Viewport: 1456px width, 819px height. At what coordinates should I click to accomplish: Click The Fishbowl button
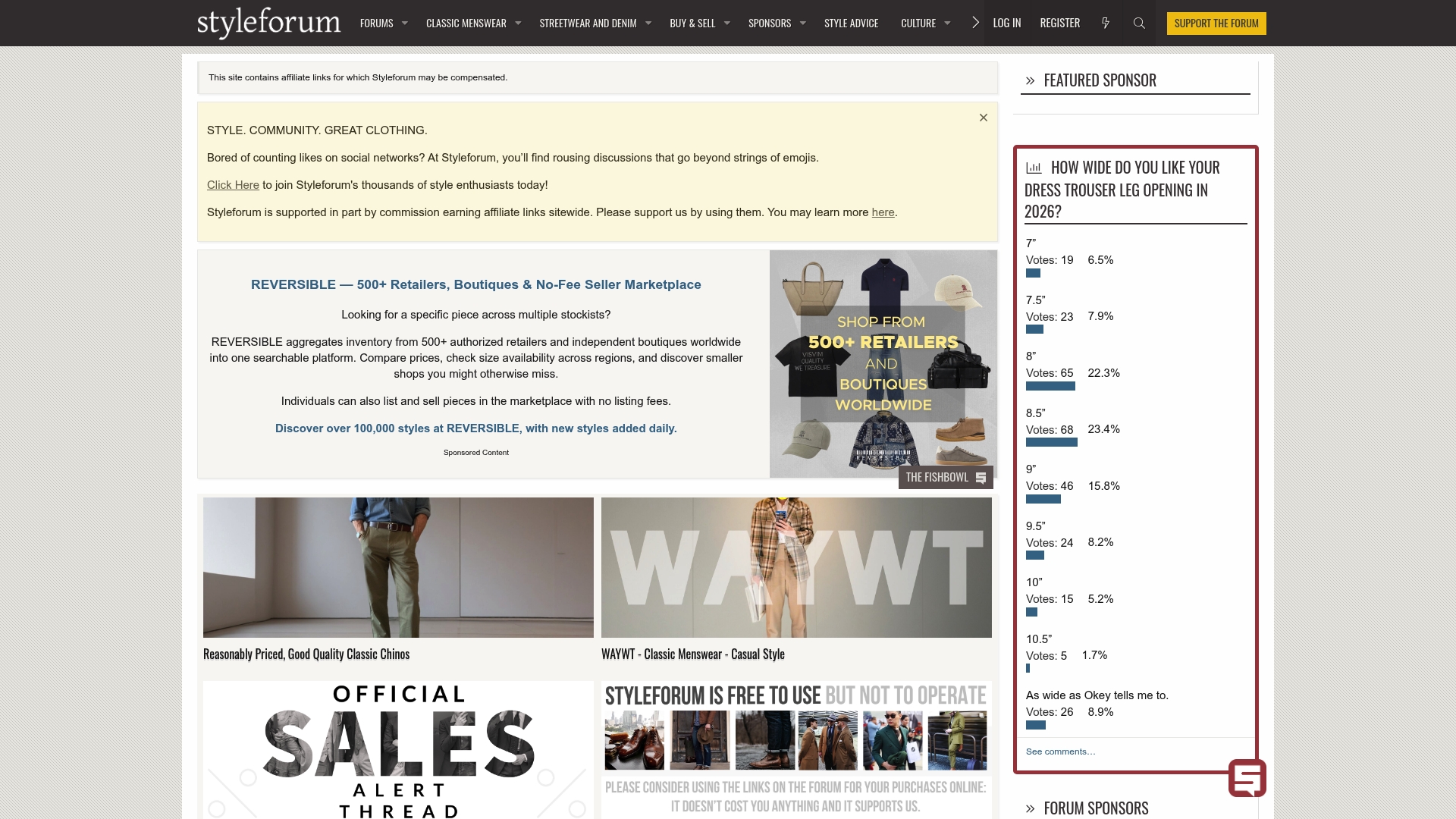point(946,477)
